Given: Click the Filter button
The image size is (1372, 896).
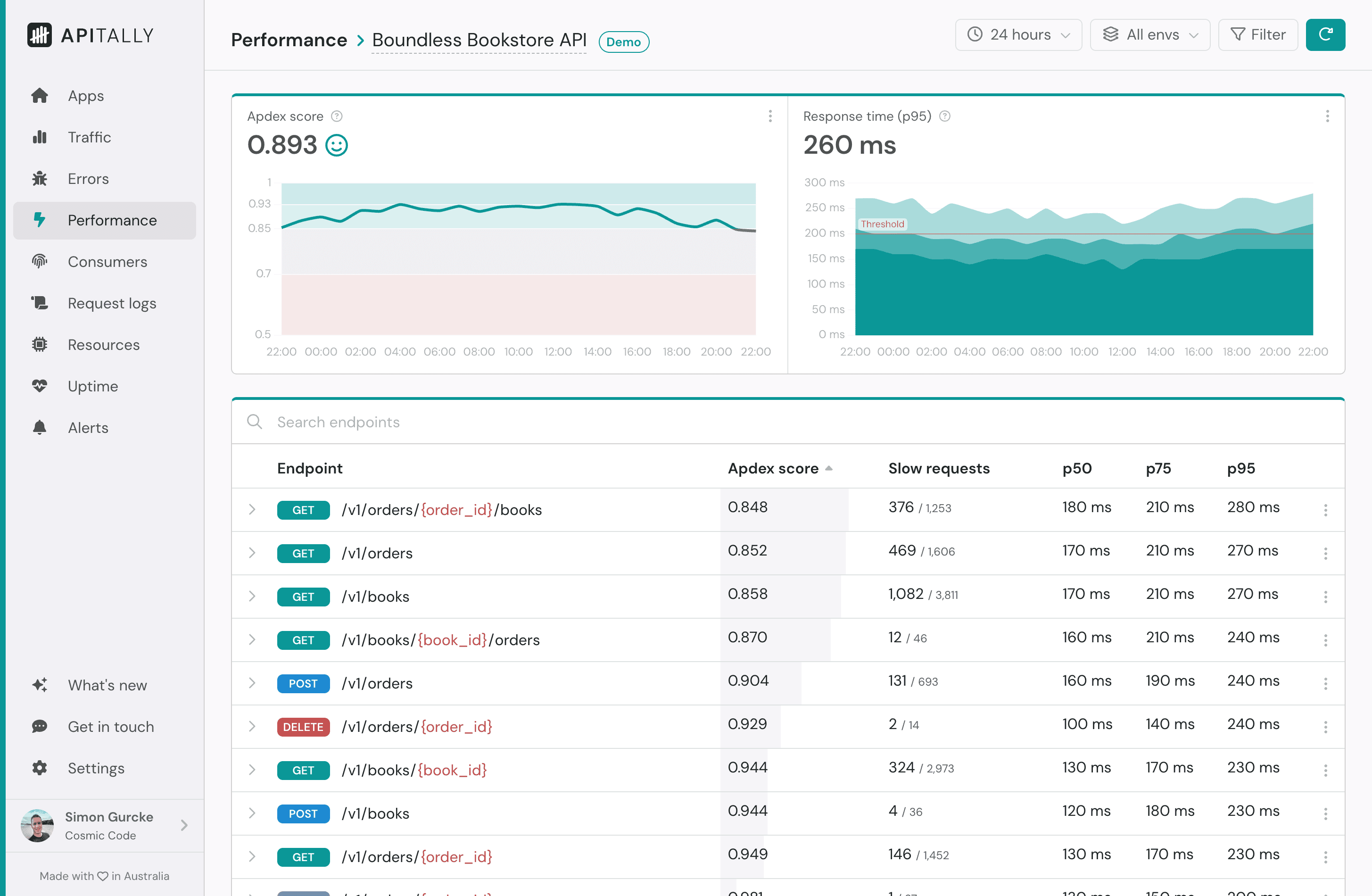Looking at the screenshot, I should coord(1258,34).
